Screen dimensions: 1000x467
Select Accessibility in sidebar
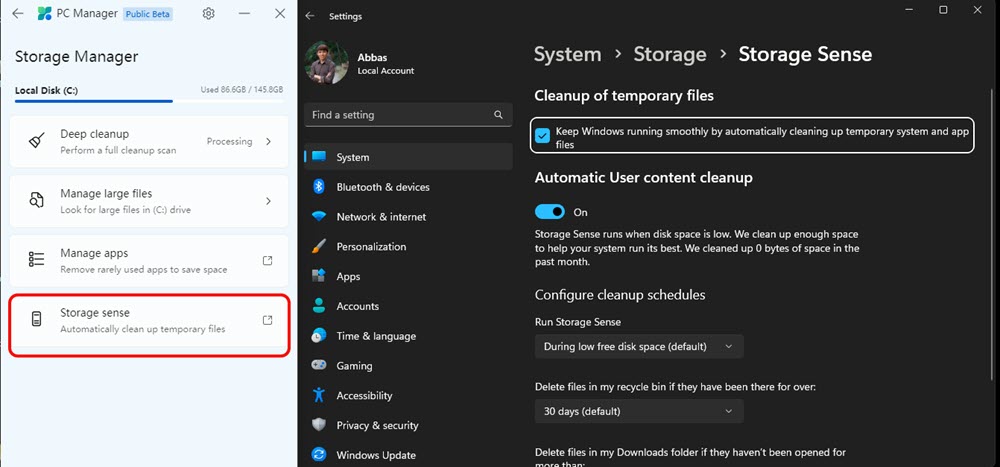(409, 396)
